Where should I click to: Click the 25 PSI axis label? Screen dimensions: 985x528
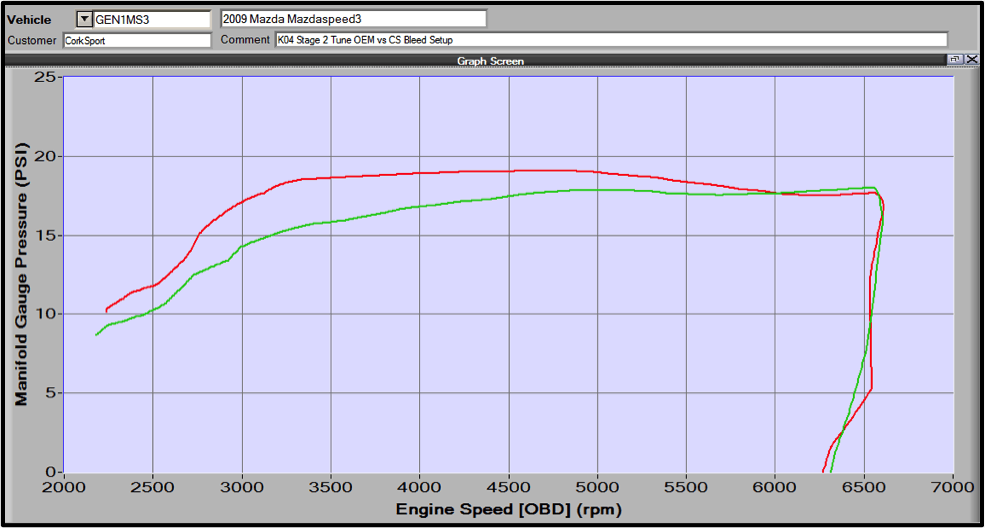(x=45, y=77)
